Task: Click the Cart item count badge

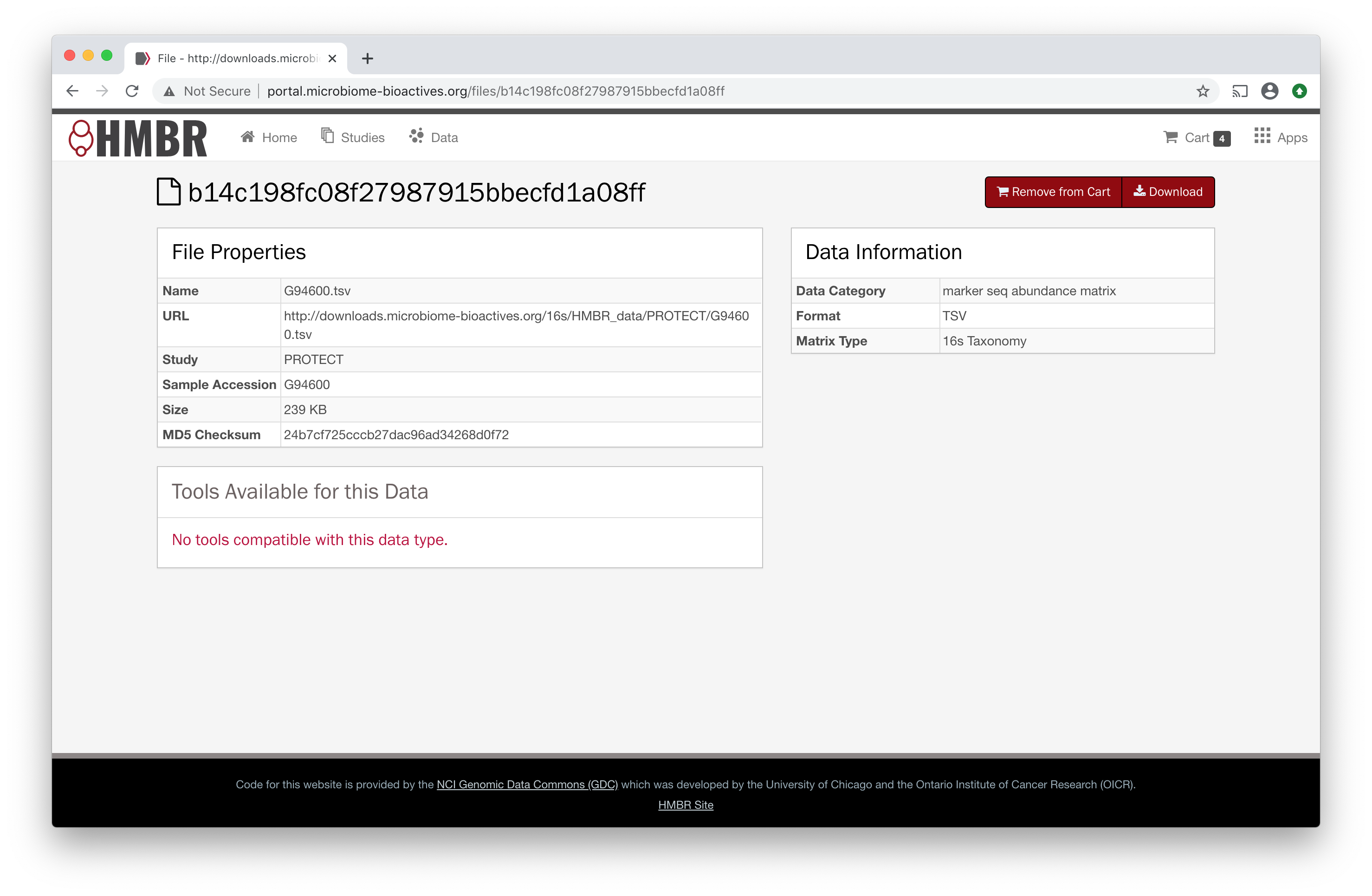Action: [1222, 138]
